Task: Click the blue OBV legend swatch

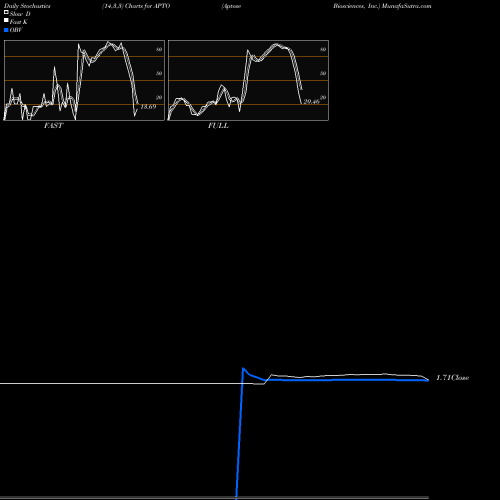Action: (6, 30)
